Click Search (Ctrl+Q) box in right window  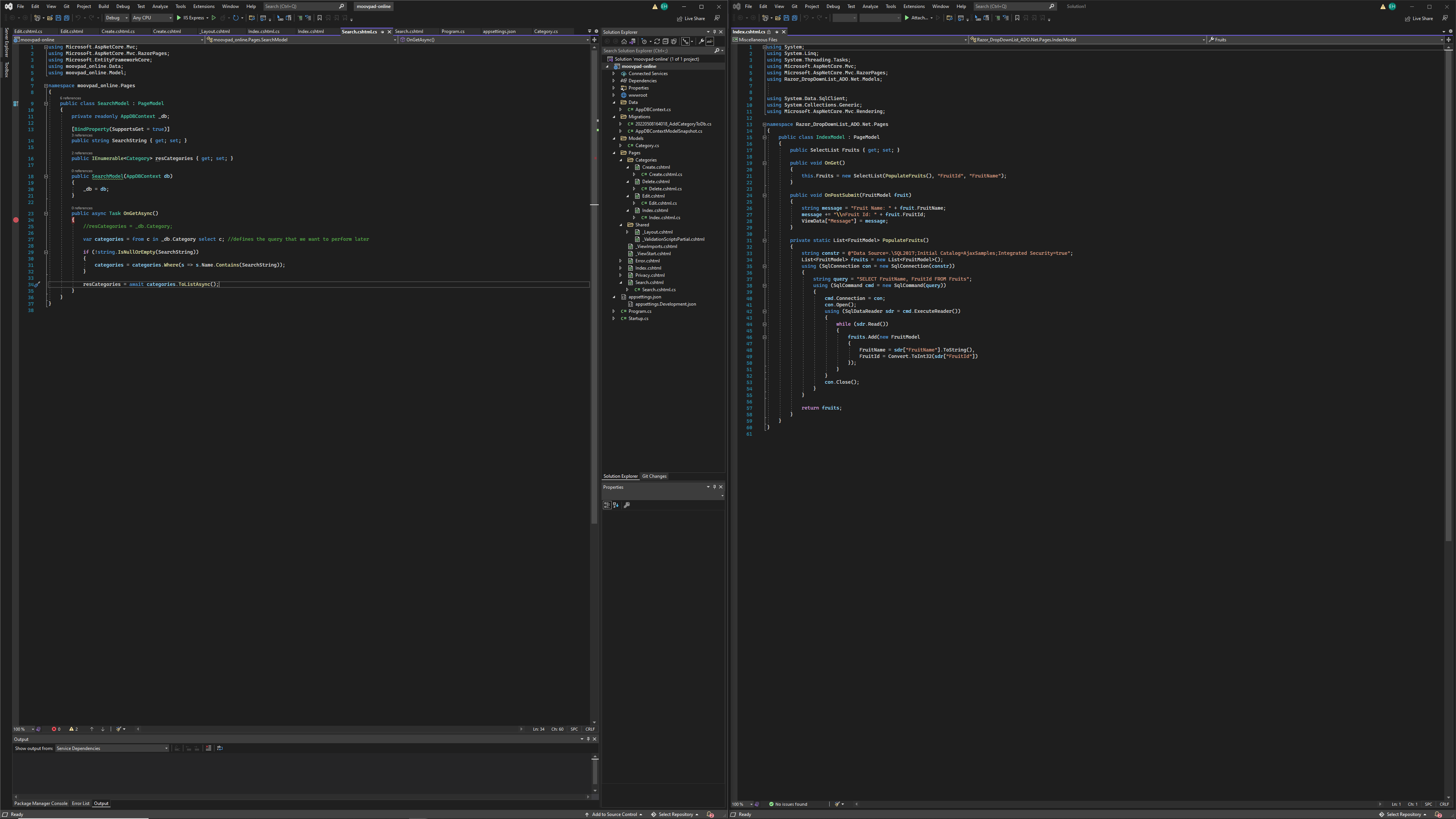(1015, 7)
